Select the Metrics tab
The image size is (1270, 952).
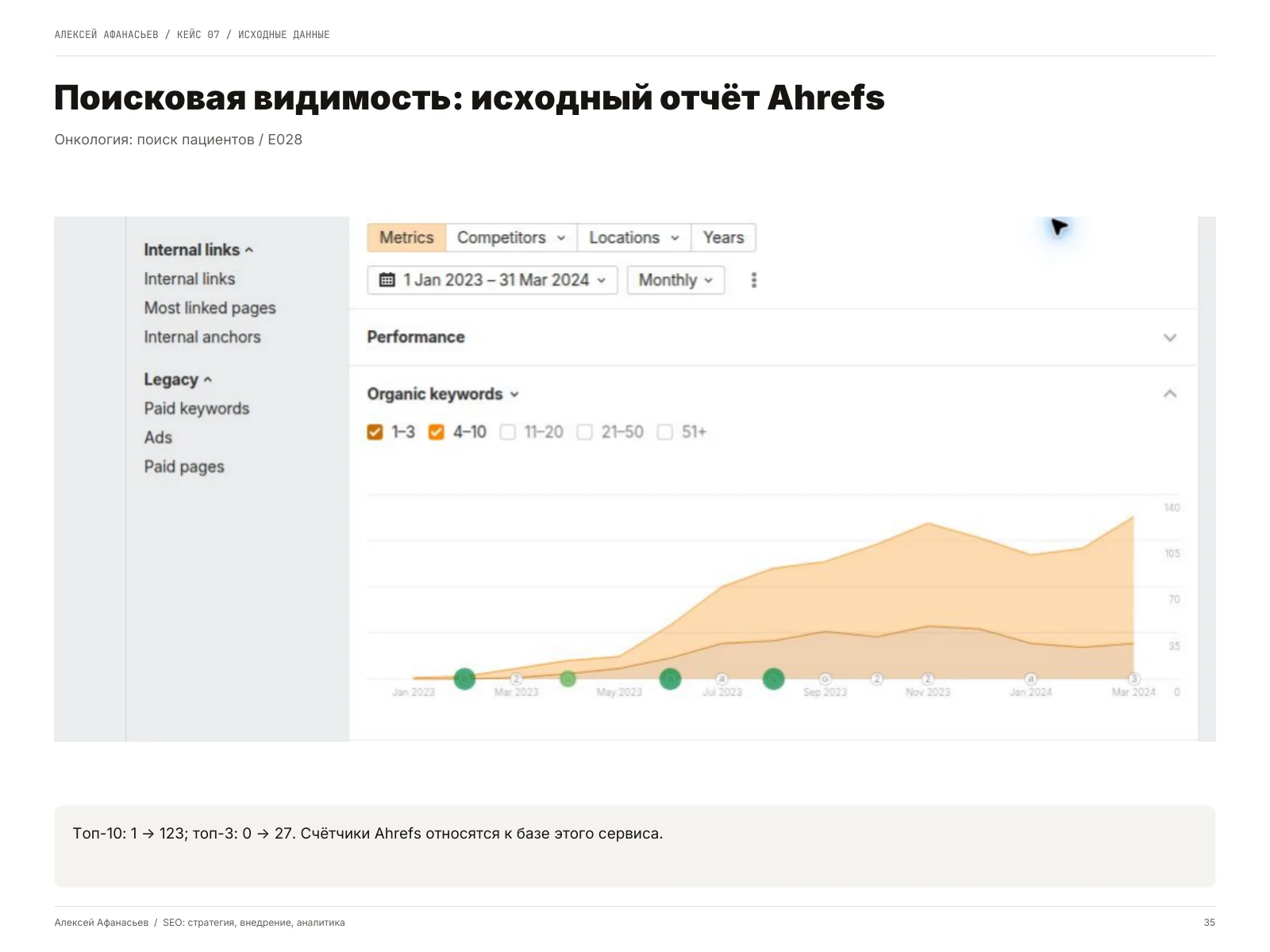click(x=406, y=238)
